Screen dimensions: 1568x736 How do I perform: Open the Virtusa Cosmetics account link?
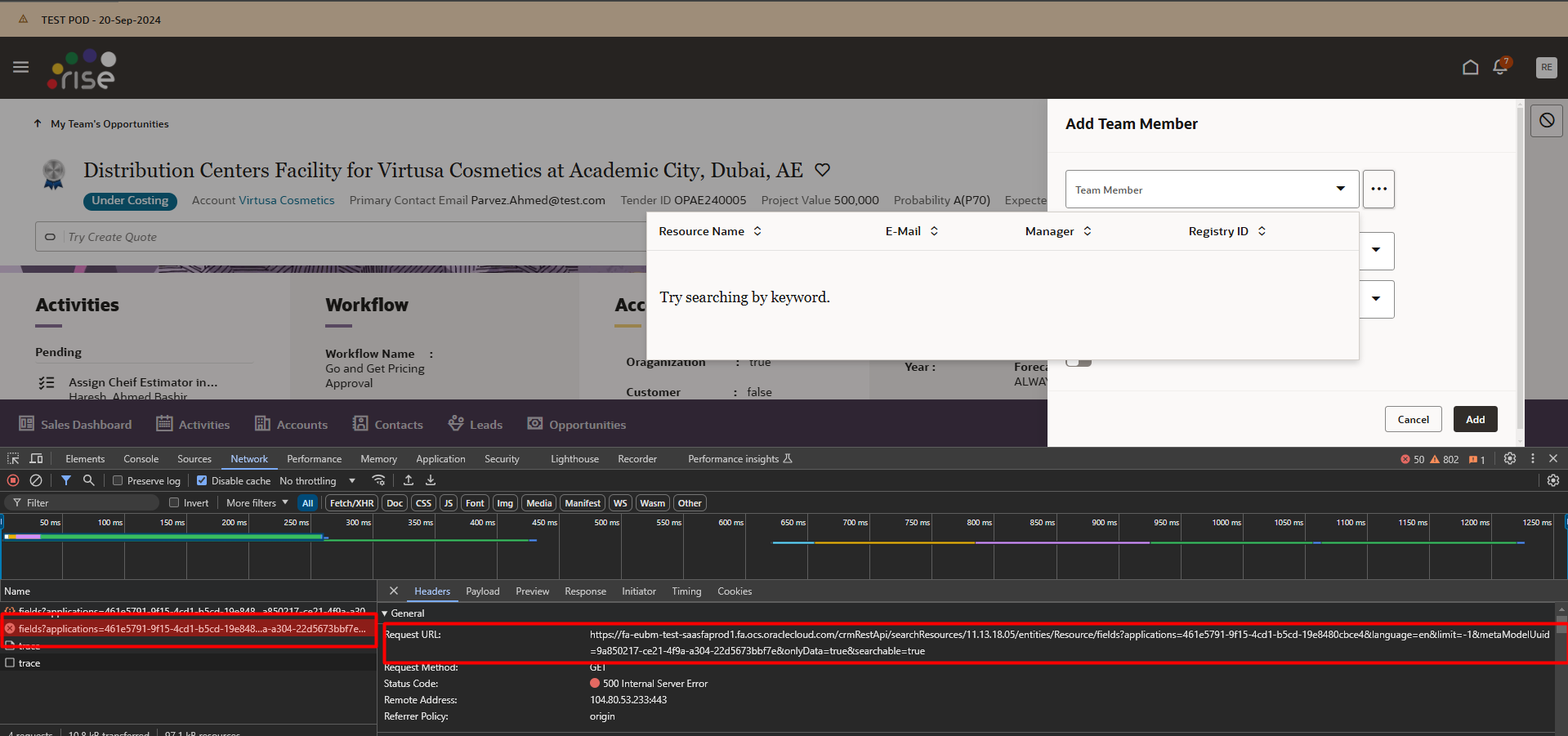pos(286,200)
